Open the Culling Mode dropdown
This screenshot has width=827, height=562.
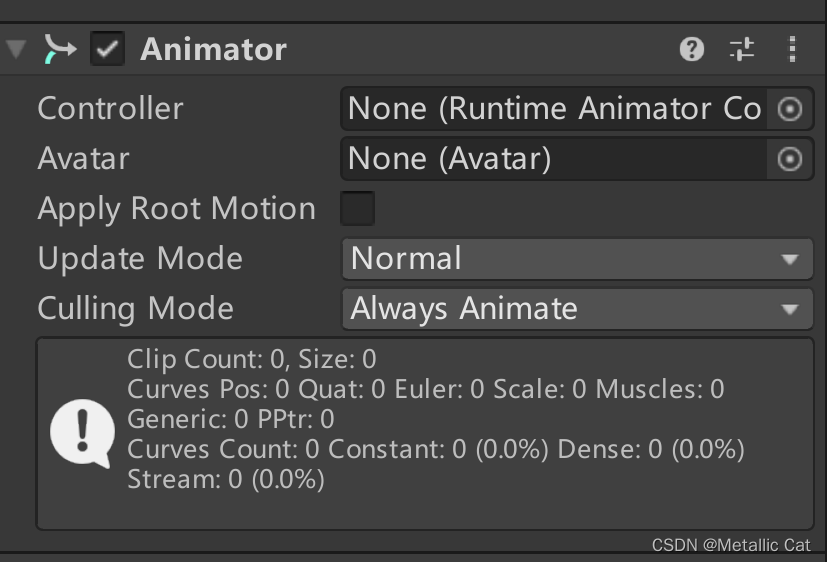pos(578,309)
